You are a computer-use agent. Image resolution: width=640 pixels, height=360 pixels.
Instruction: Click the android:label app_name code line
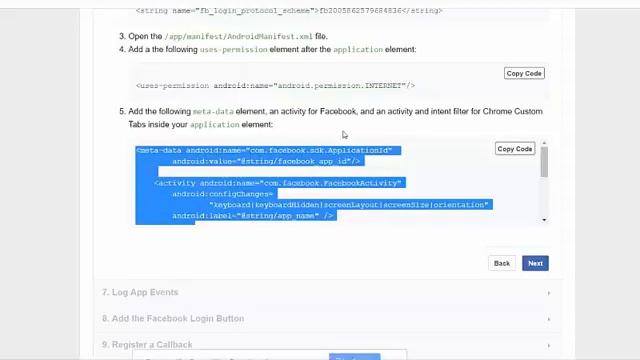pyautogui.click(x=253, y=216)
